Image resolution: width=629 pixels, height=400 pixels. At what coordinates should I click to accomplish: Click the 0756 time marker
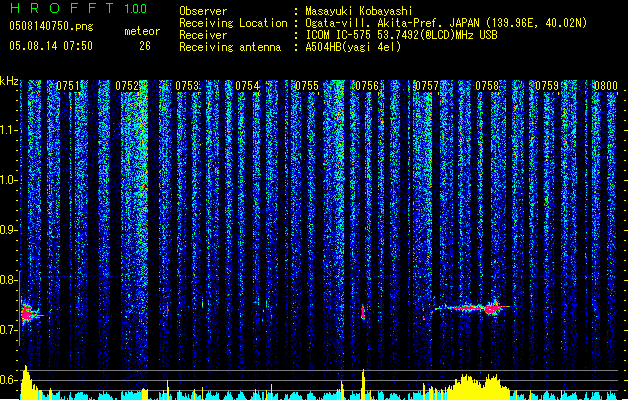coord(367,86)
